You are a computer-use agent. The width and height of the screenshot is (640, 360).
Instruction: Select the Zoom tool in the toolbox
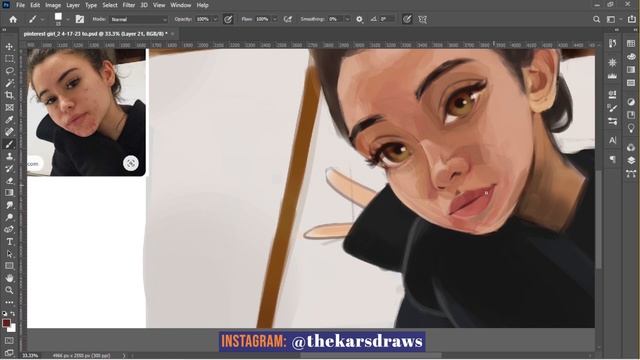coord(9,290)
